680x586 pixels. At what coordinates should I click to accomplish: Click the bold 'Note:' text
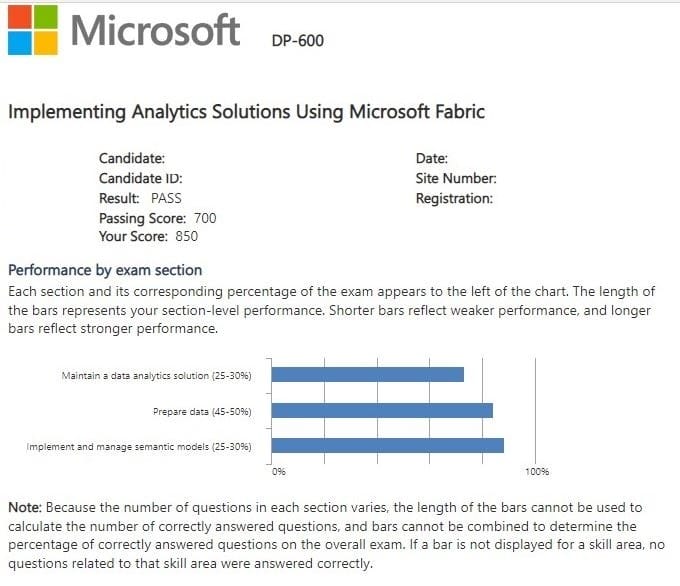[x=25, y=508]
